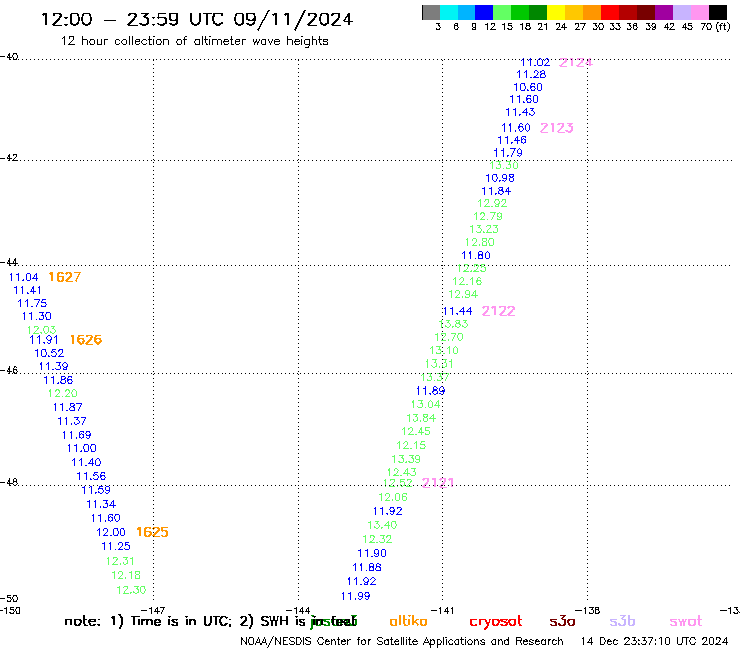Screen dimensions: 740x650
Task: Click the wave height reading 11.44
Action: tap(458, 312)
